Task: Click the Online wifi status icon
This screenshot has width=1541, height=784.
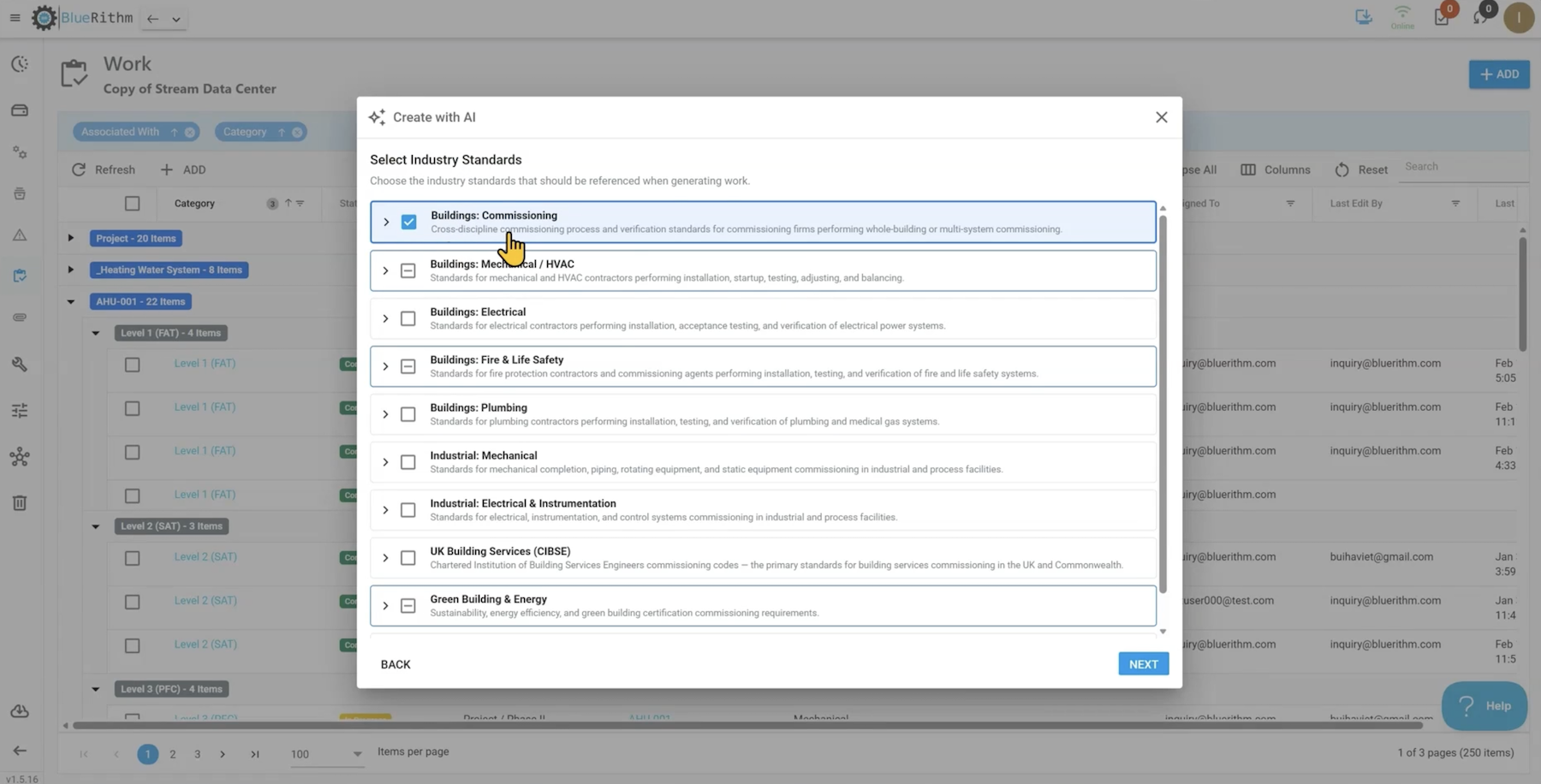Action: 1402,15
